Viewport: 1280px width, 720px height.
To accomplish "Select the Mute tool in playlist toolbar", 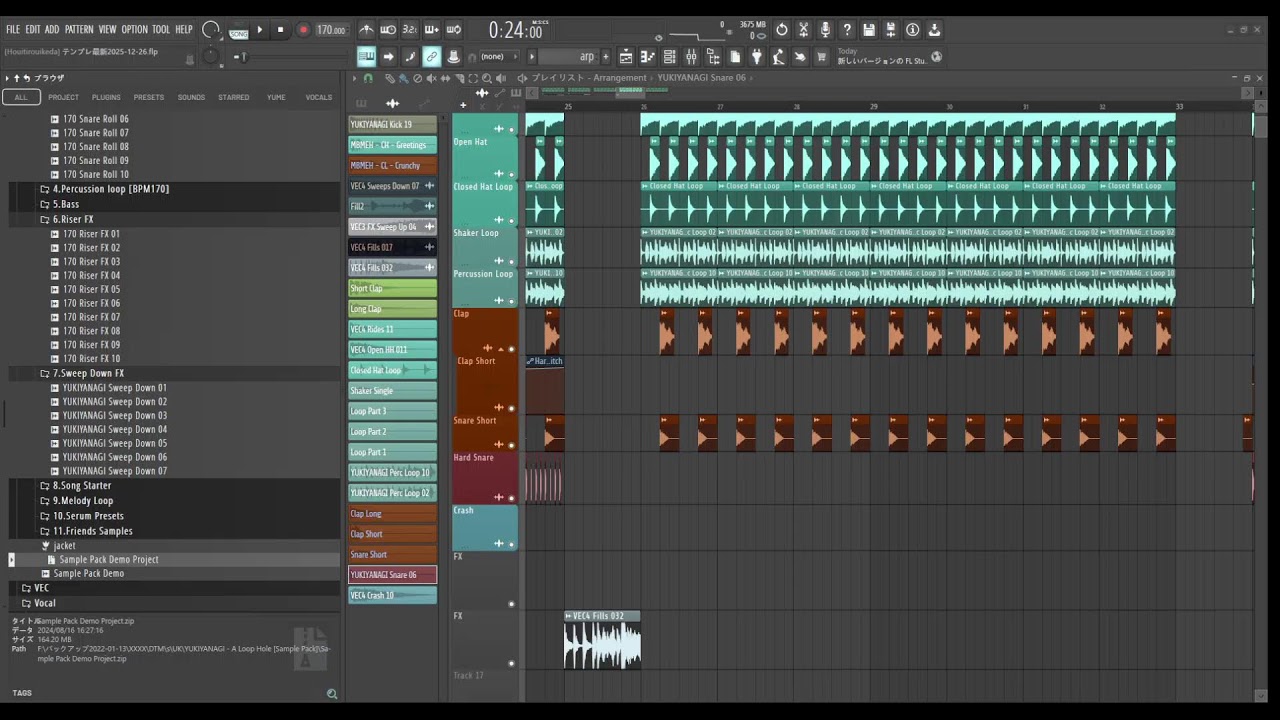I will pyautogui.click(x=431, y=78).
